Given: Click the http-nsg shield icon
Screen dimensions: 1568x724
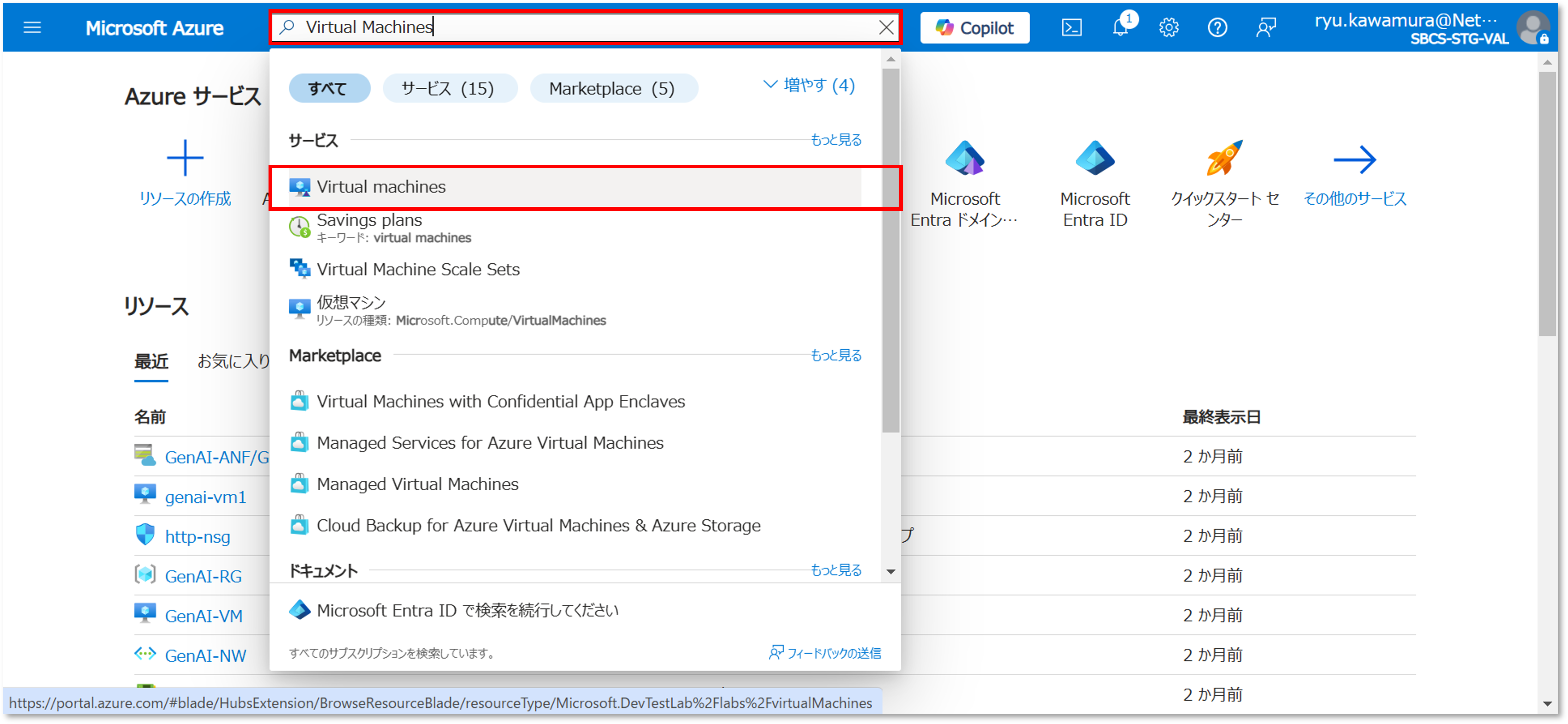Looking at the screenshot, I should [145, 535].
